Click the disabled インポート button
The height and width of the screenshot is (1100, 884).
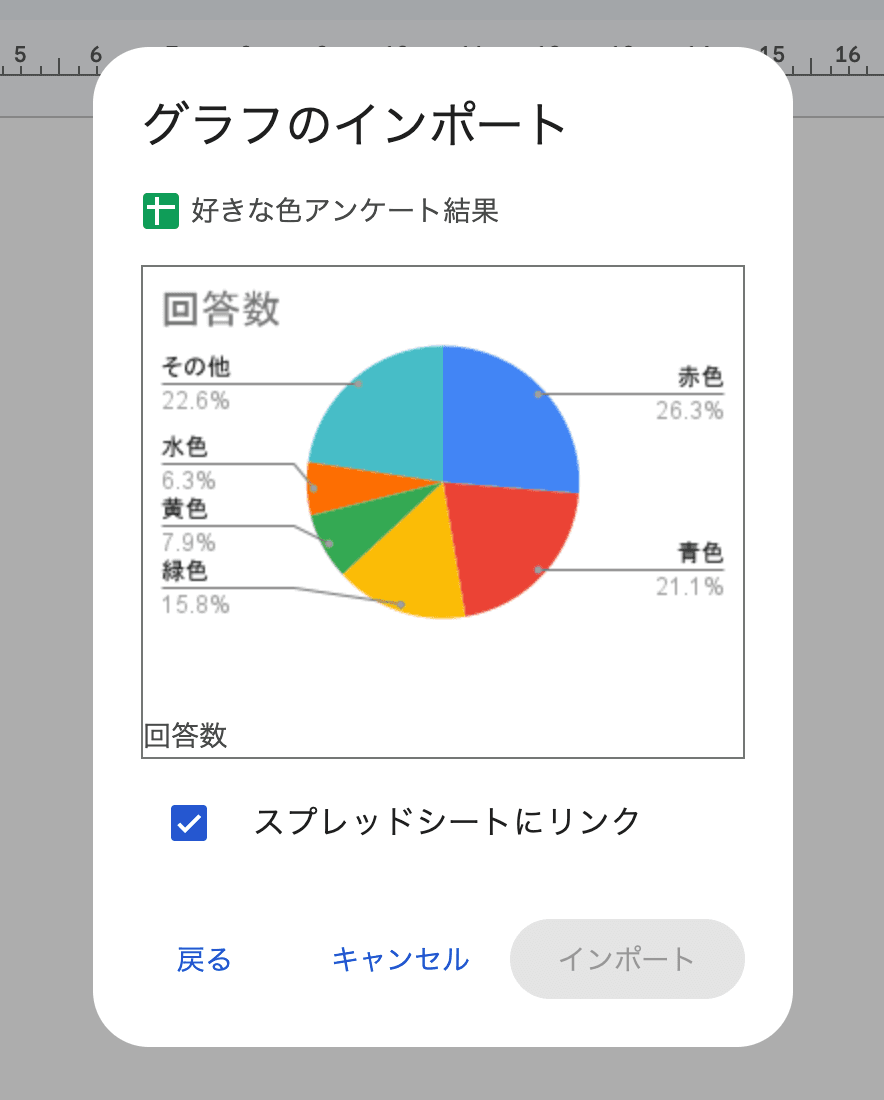pyautogui.click(x=627, y=959)
